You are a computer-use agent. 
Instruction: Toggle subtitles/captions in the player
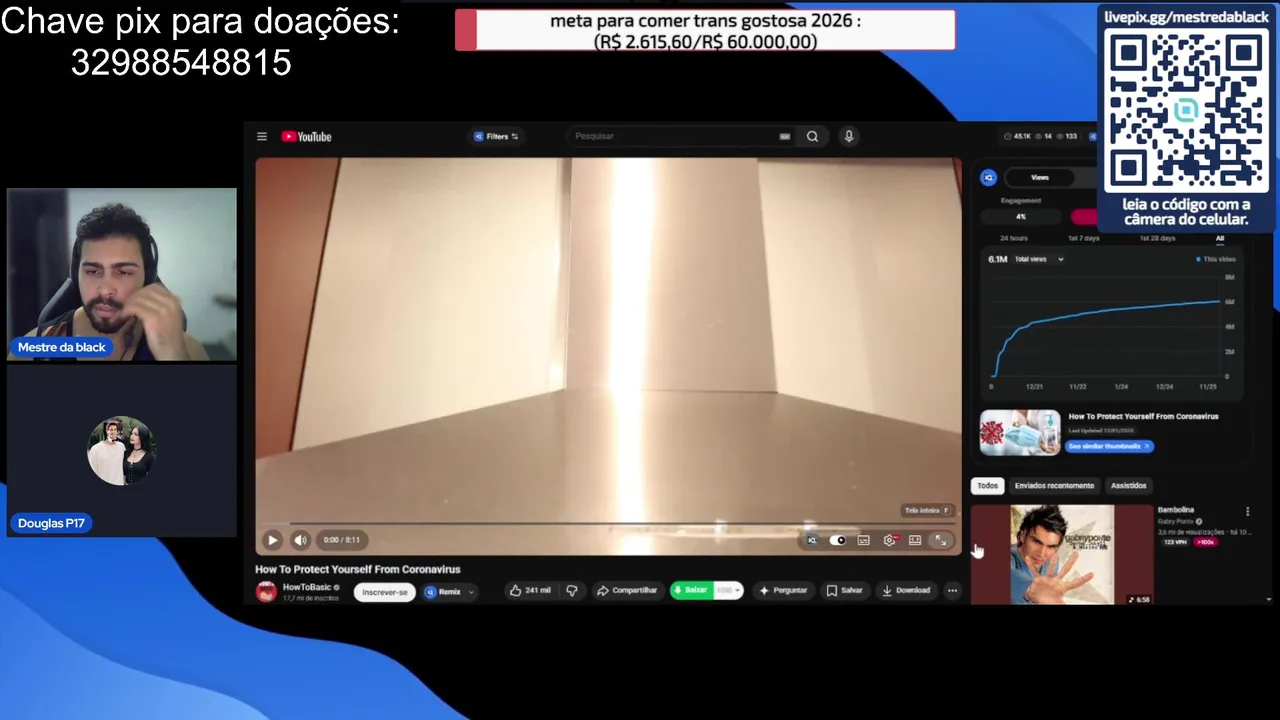coord(863,540)
